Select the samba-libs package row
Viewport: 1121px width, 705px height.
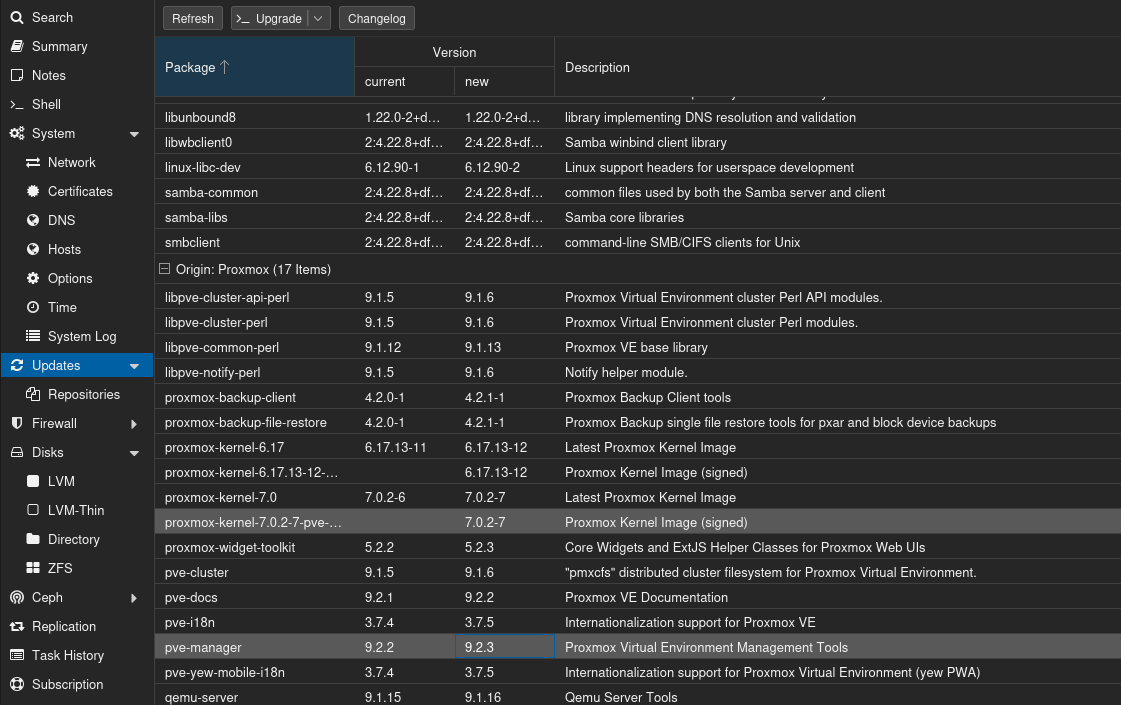pos(638,217)
